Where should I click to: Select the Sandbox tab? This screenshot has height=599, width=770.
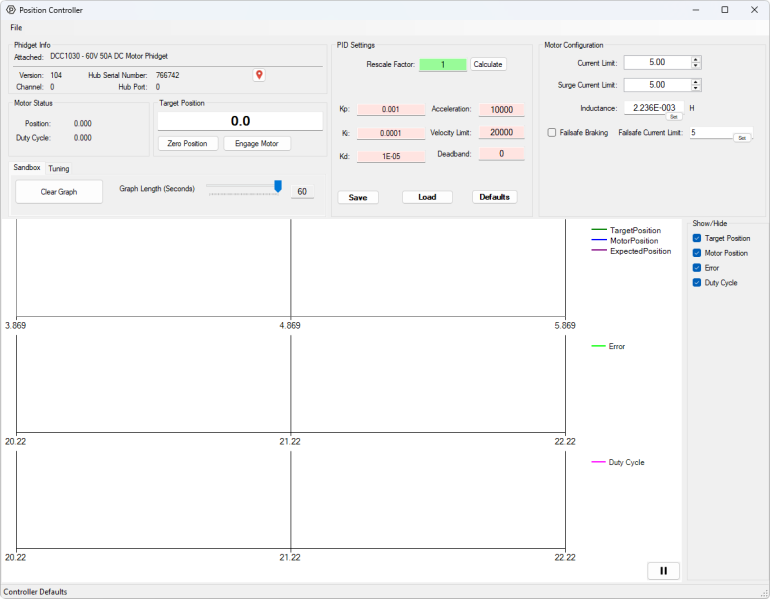27,167
